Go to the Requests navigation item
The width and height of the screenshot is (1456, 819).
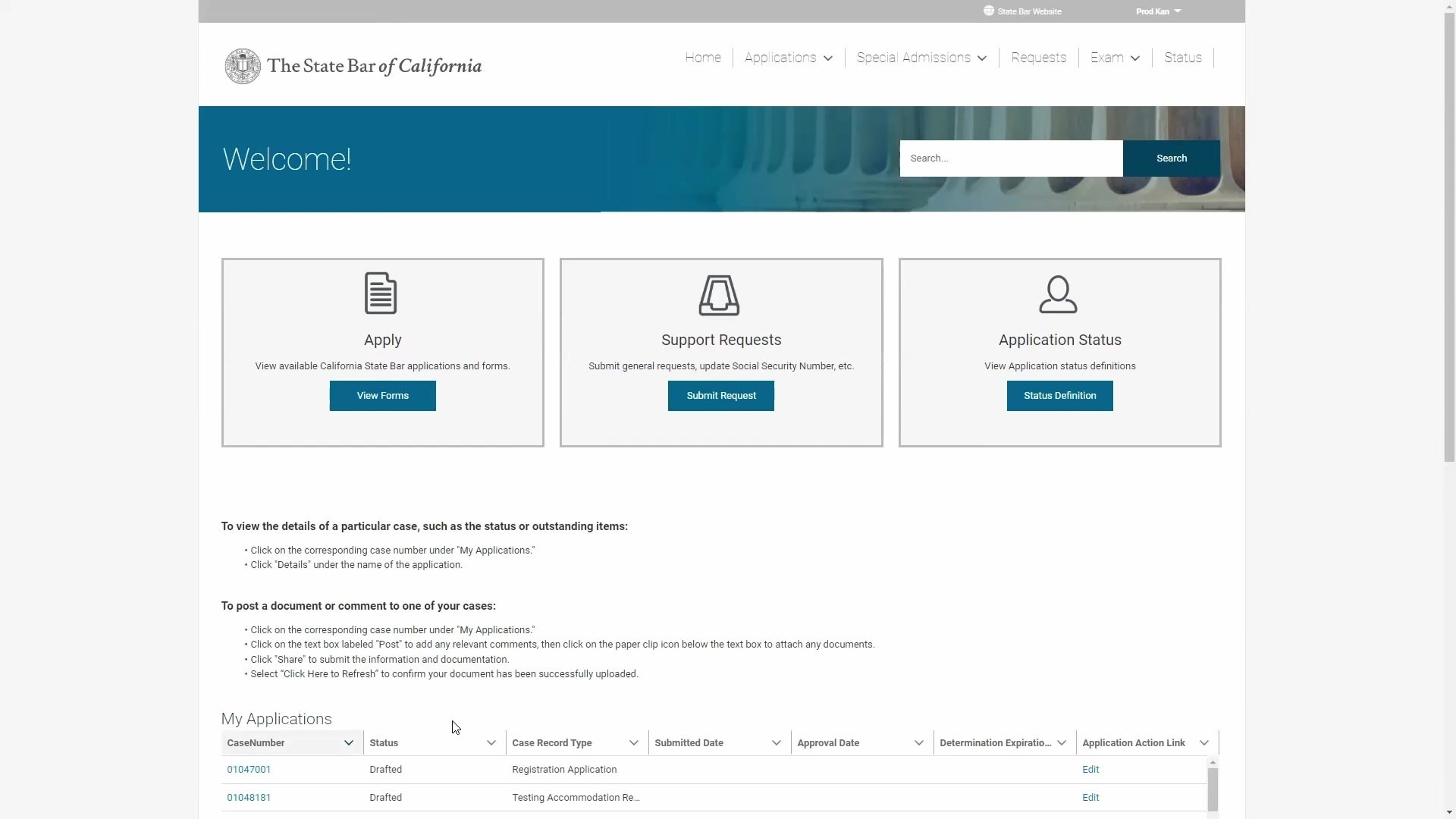coord(1038,58)
